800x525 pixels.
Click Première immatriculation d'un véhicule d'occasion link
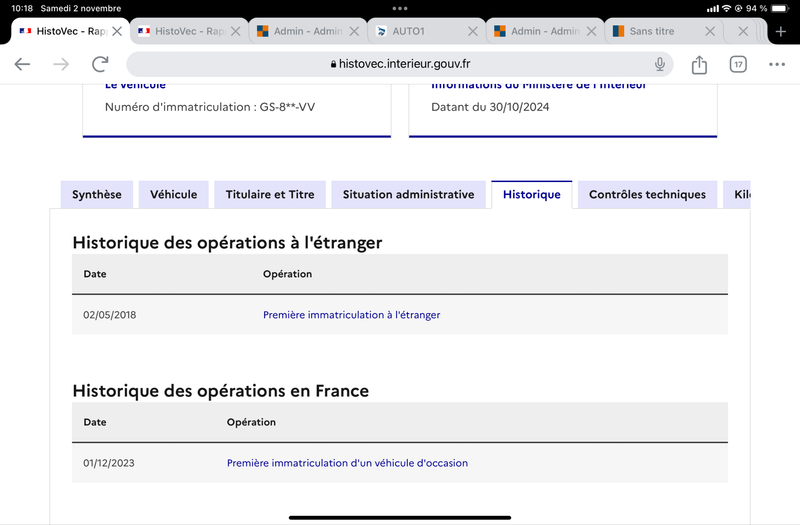(347, 463)
